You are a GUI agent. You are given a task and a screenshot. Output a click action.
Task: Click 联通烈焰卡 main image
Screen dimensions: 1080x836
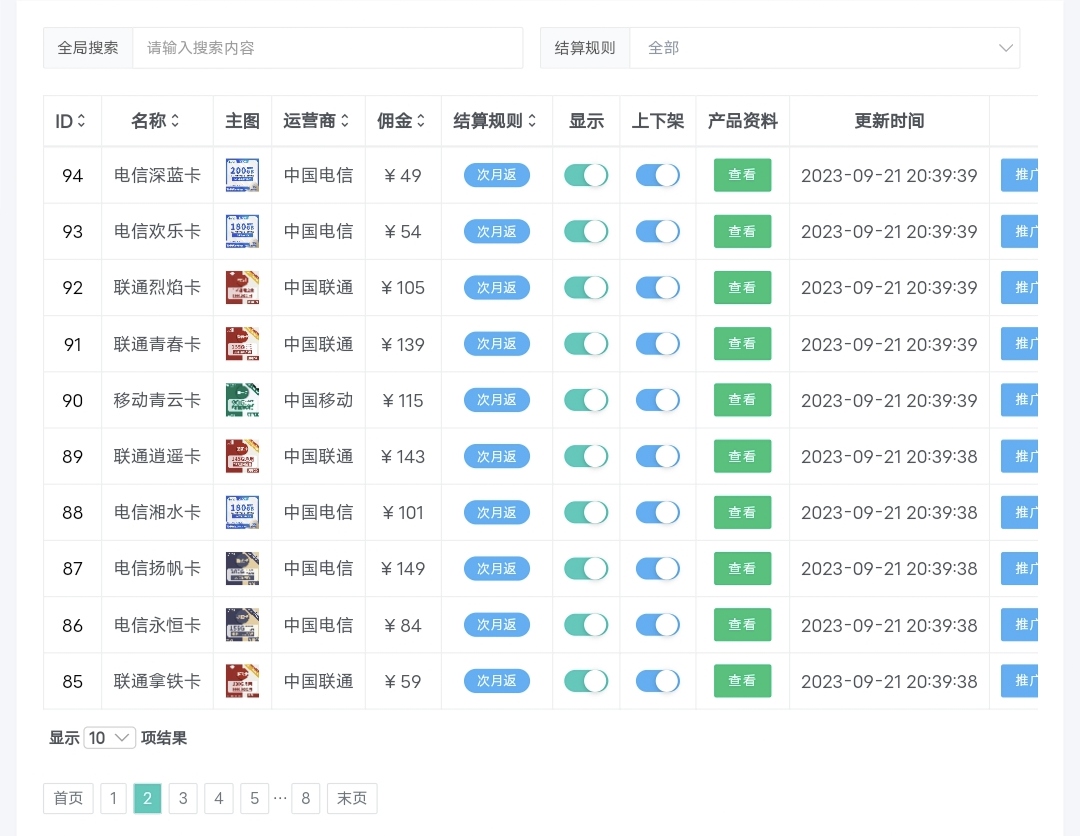pos(242,288)
